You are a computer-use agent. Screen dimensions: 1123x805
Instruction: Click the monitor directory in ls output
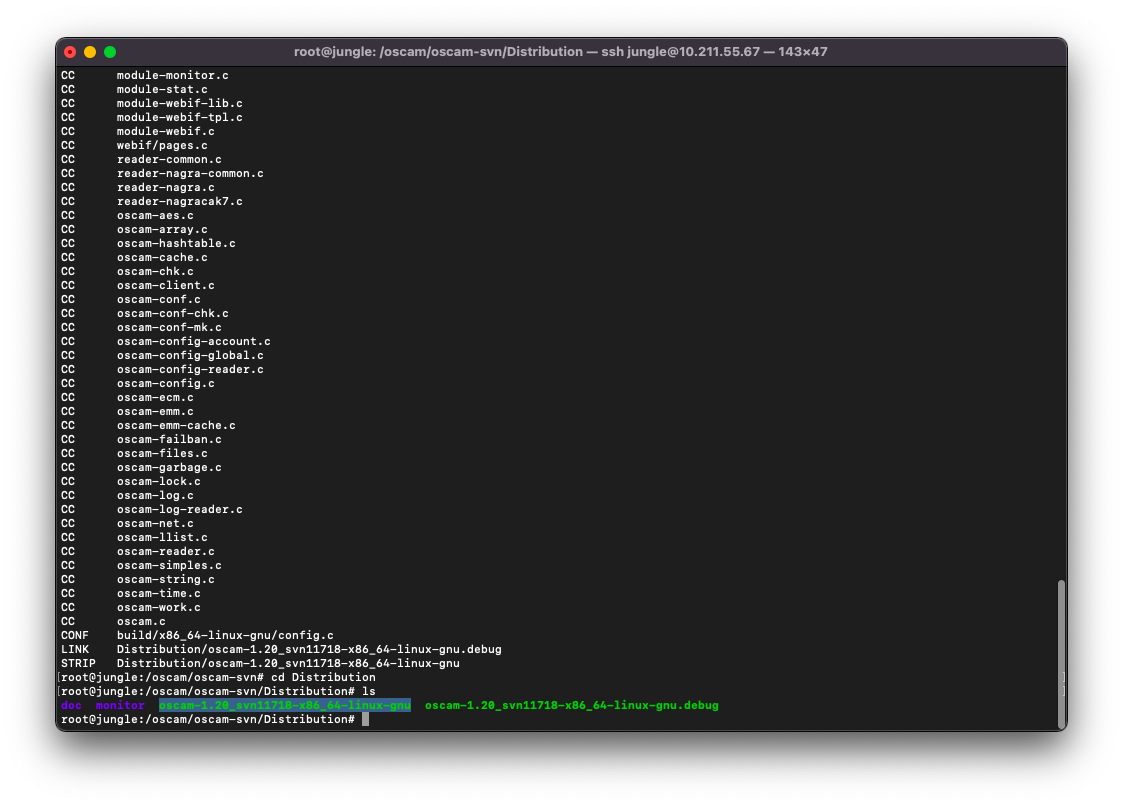(x=120, y=705)
